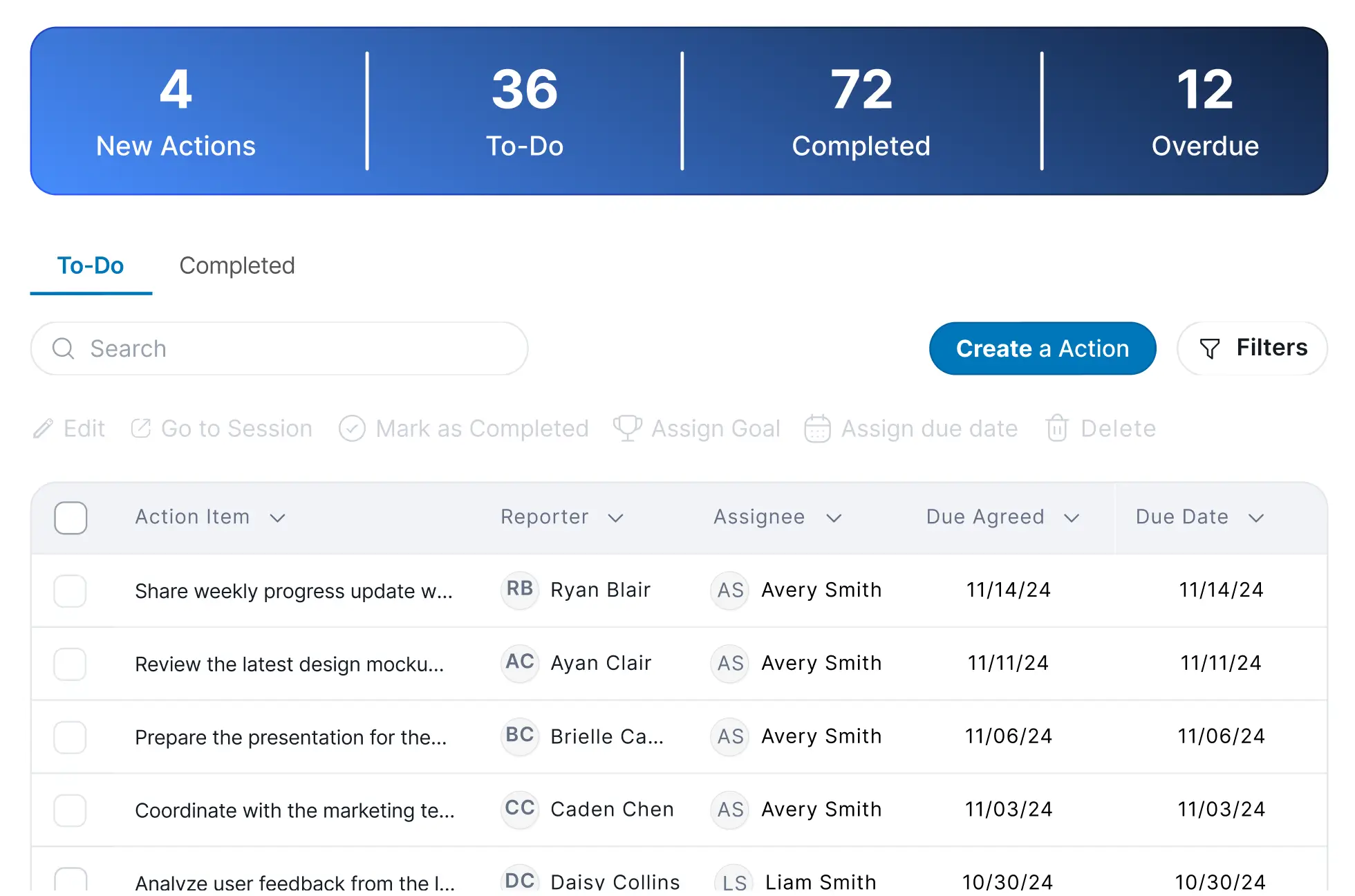This screenshot has width=1355, height=896.
Task: Click the Assign due date calendar icon
Action: point(817,429)
